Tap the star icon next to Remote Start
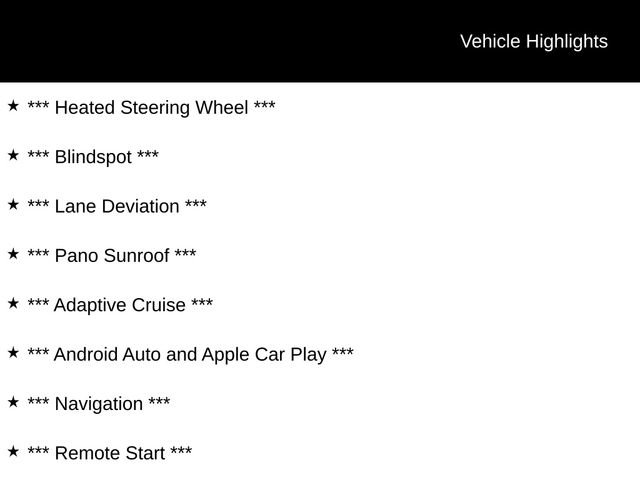This screenshot has width=640, height=480. click(13, 451)
